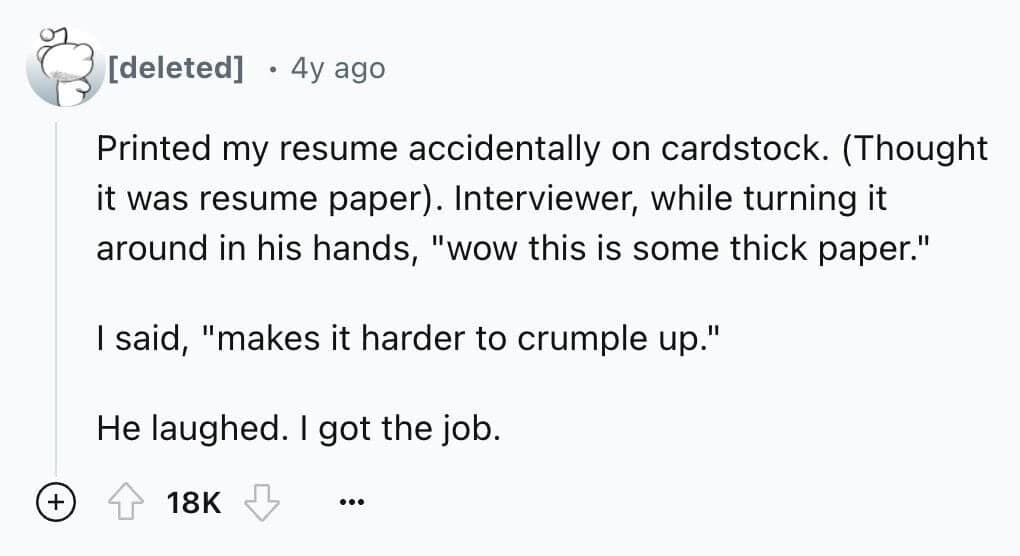Click the deleted user's avatar icon
Viewport: 1020px width, 556px height.
[x=65, y=68]
